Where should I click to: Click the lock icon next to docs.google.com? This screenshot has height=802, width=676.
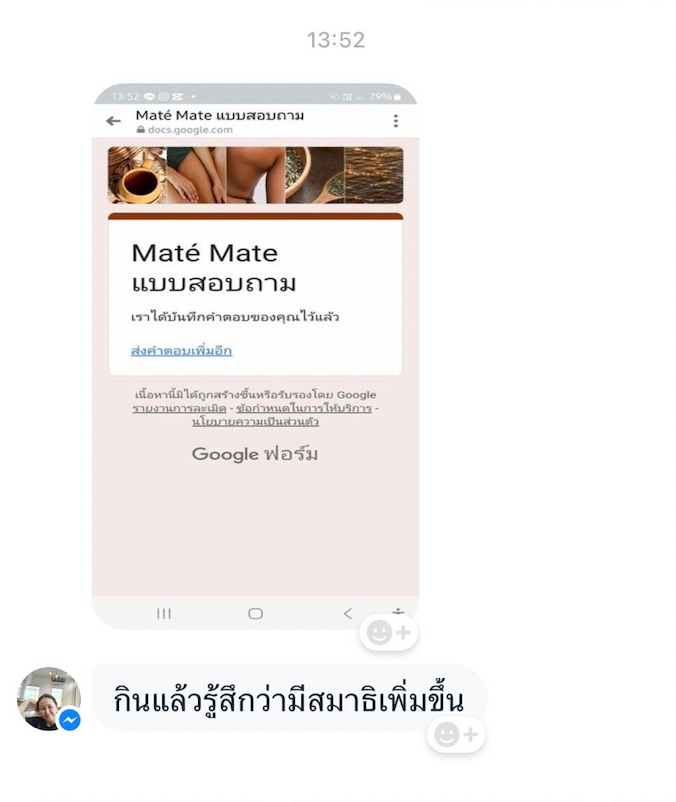pos(141,130)
